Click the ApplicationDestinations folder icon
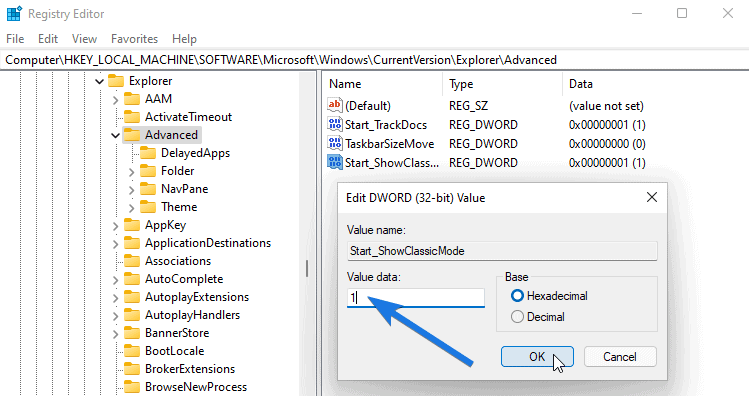Image resolution: width=749 pixels, height=396 pixels. 132,243
